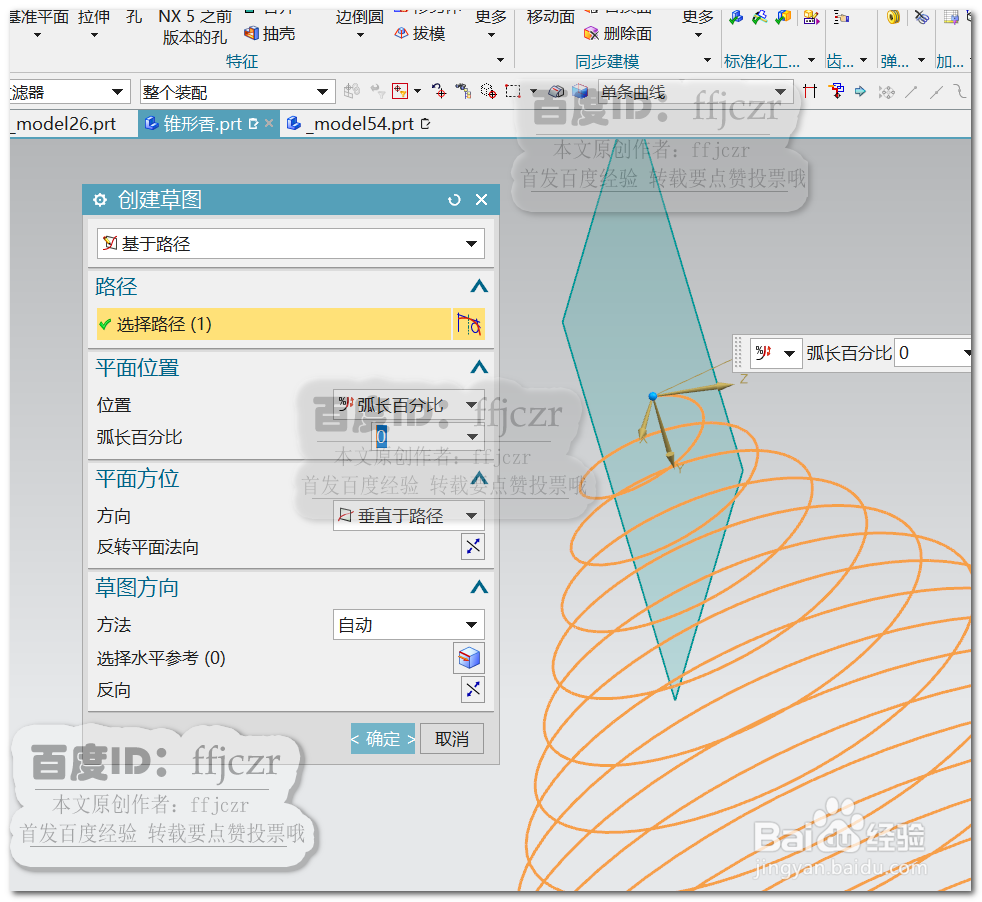This screenshot has height=902, width=982.
Task: Click the blue cube icon before 单条曲线
Action: (x=581, y=91)
